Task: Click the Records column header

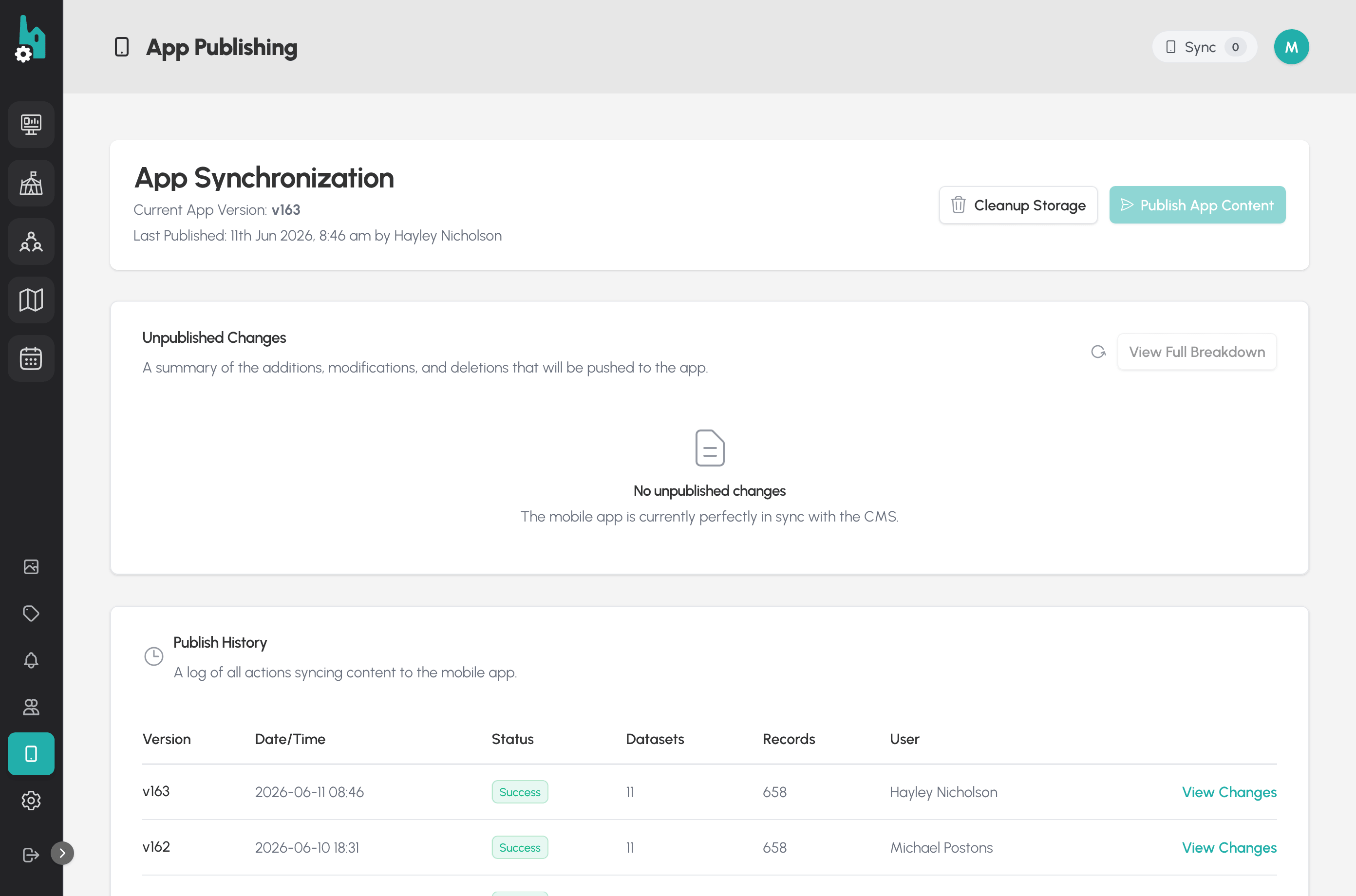Action: tap(789, 739)
